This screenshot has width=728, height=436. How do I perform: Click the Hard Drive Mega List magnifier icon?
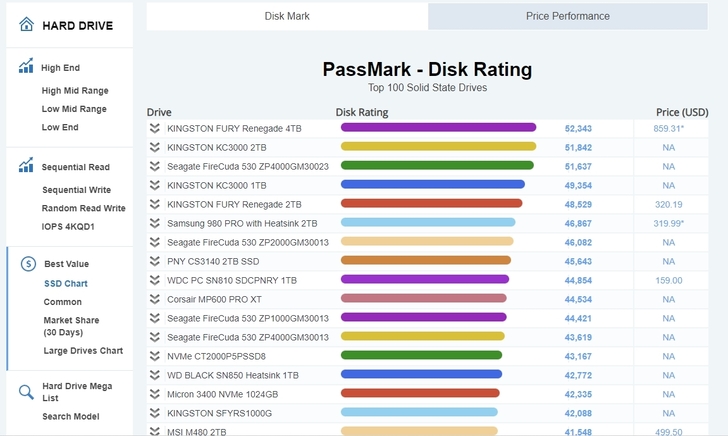tap(26, 391)
